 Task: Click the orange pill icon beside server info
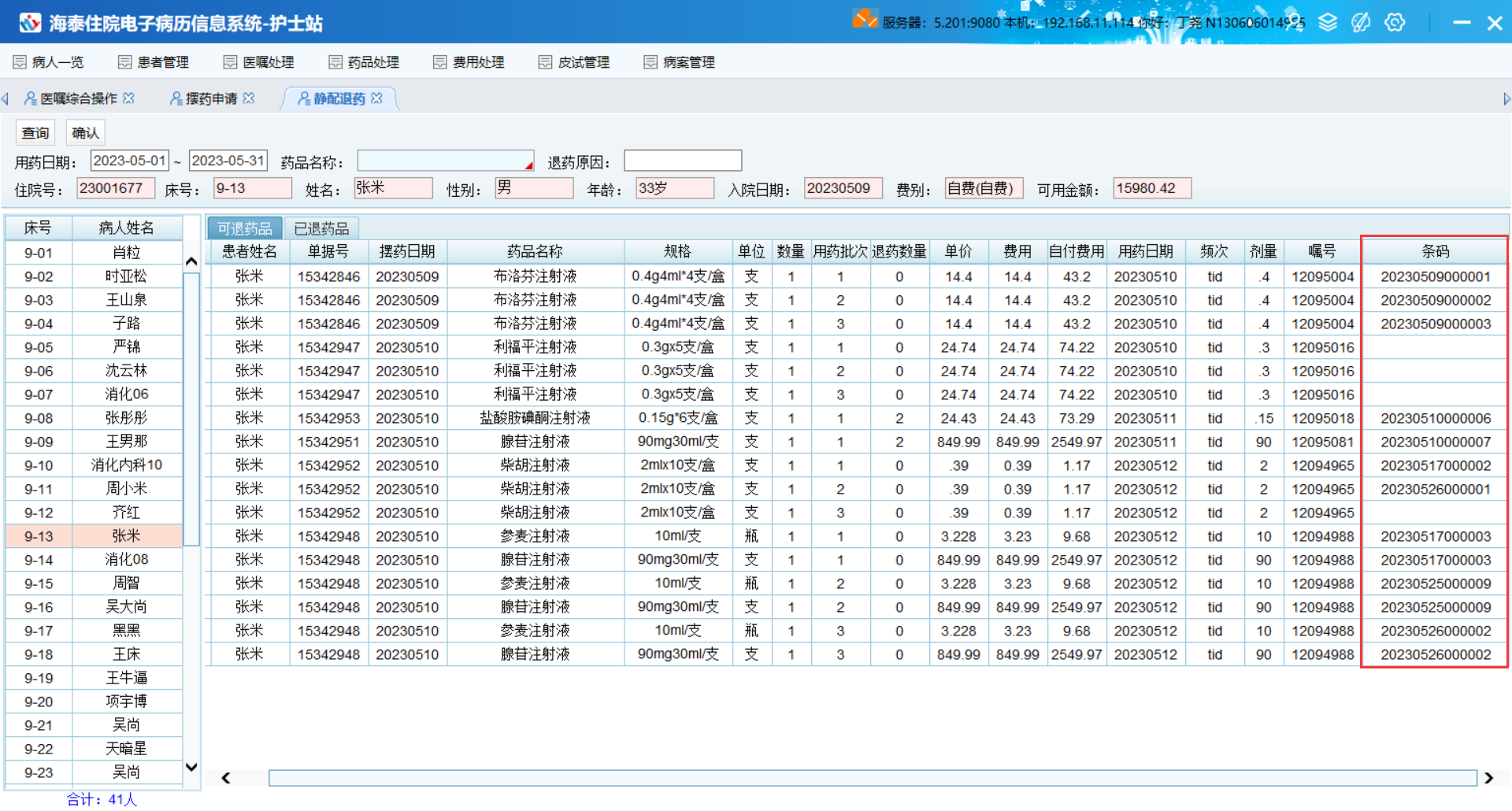[x=865, y=19]
